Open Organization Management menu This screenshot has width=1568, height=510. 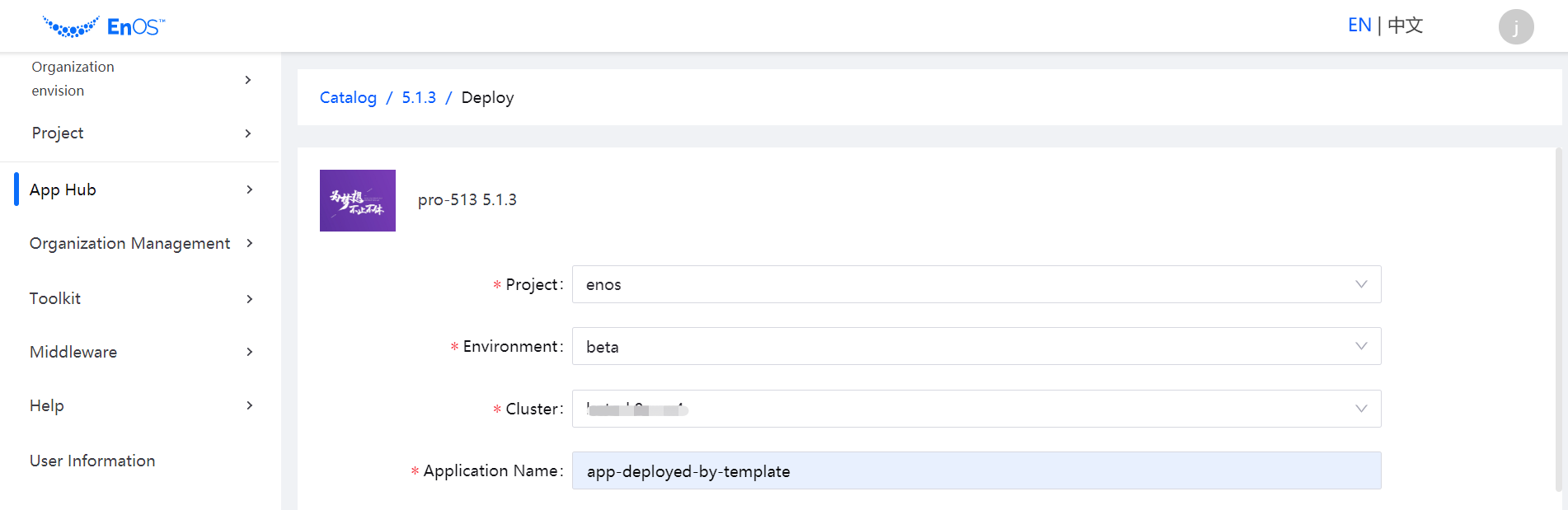point(130,243)
